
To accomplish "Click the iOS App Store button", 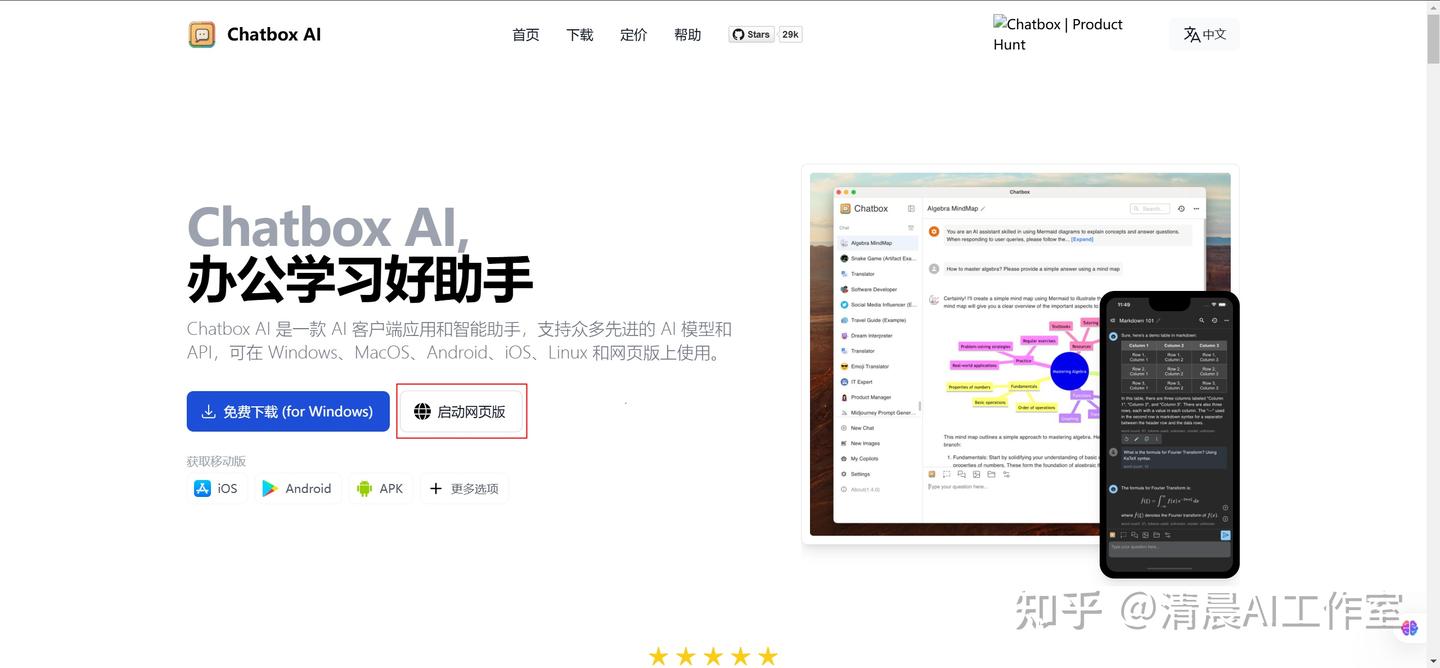I will [x=216, y=488].
